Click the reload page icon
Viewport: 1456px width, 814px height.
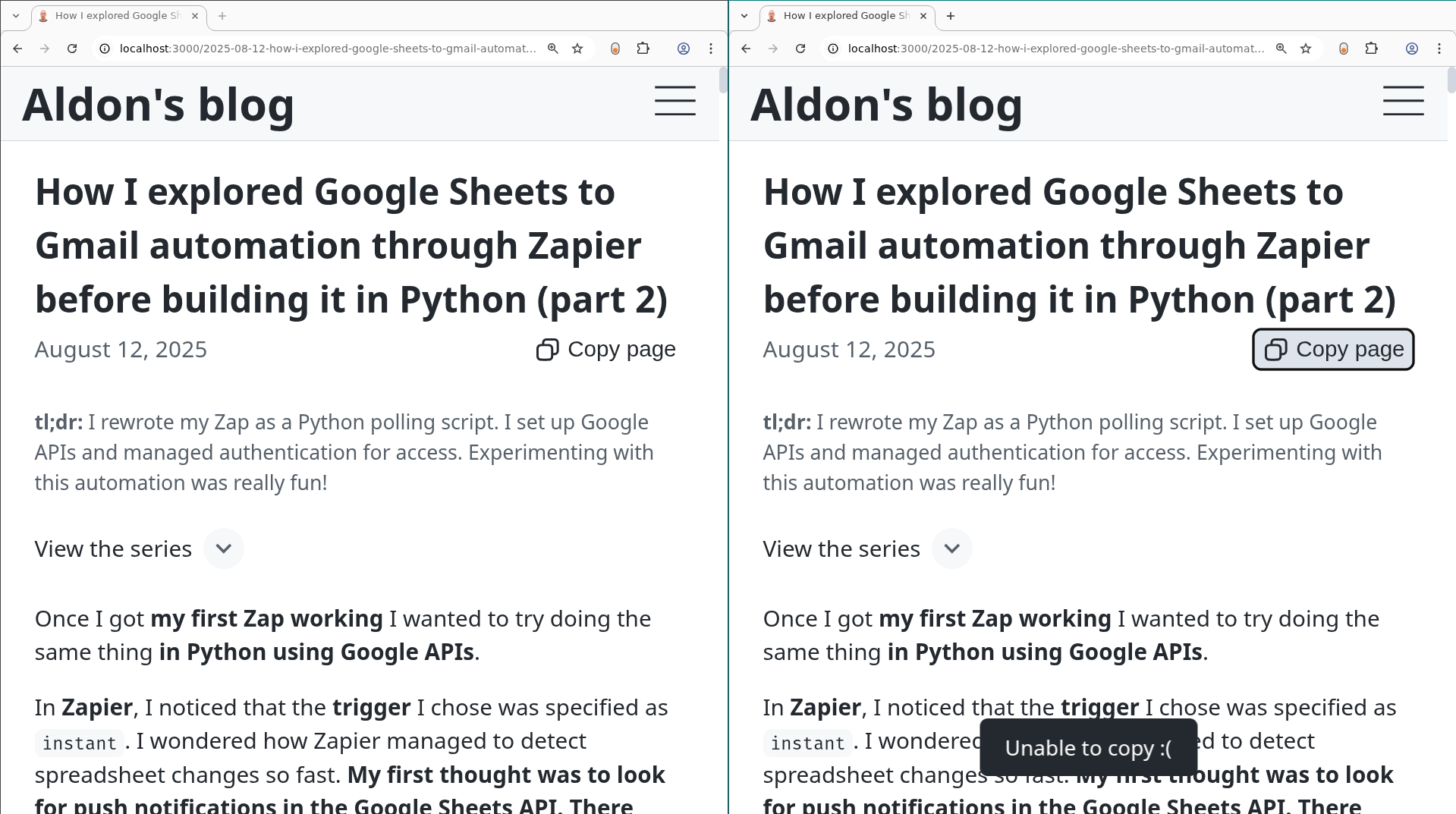pos(72,48)
